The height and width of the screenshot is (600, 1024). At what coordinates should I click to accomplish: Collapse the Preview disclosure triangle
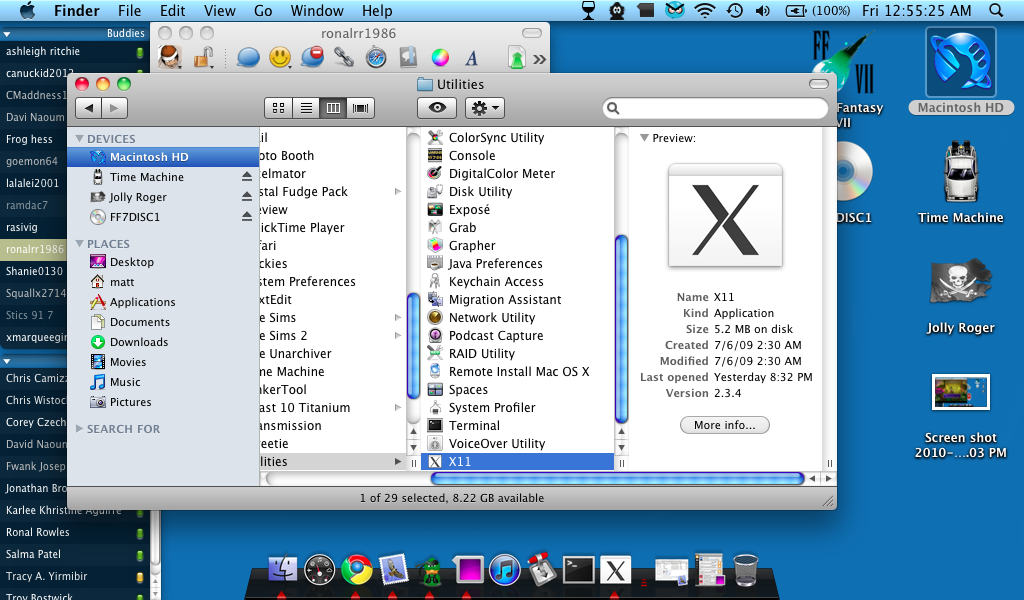(644, 138)
